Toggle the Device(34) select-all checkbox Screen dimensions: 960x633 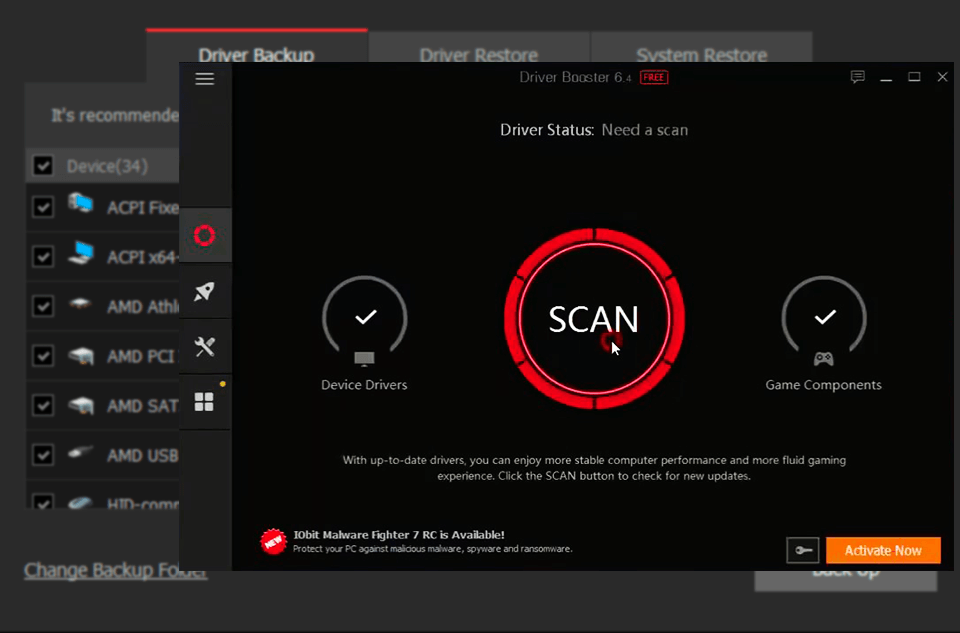click(43, 165)
